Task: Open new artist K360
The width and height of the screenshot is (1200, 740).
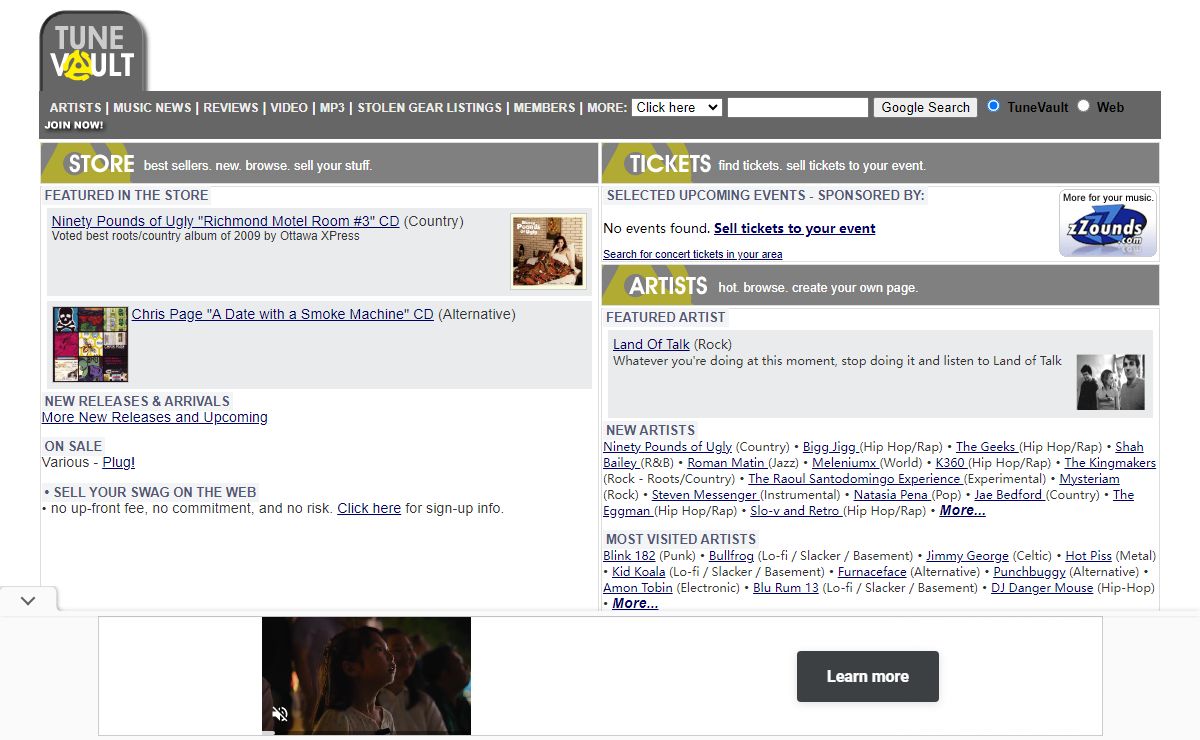Action: pos(951,463)
